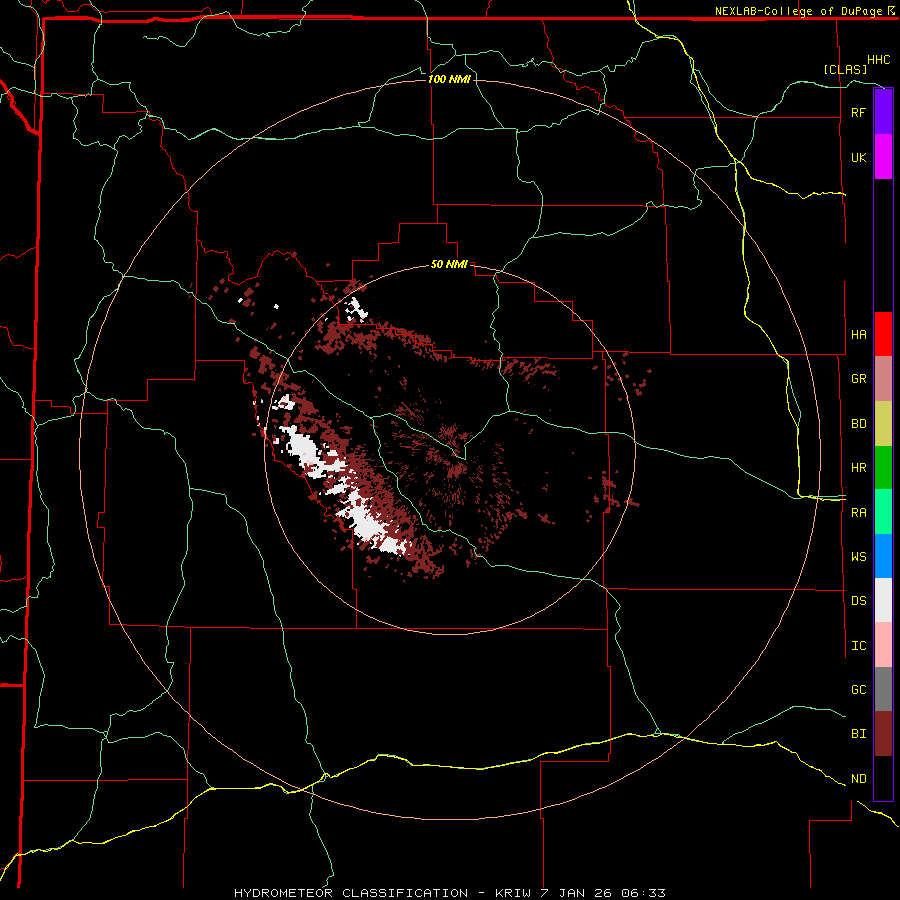Click the 'UK' legend label
This screenshot has width=900, height=900.
click(x=858, y=157)
